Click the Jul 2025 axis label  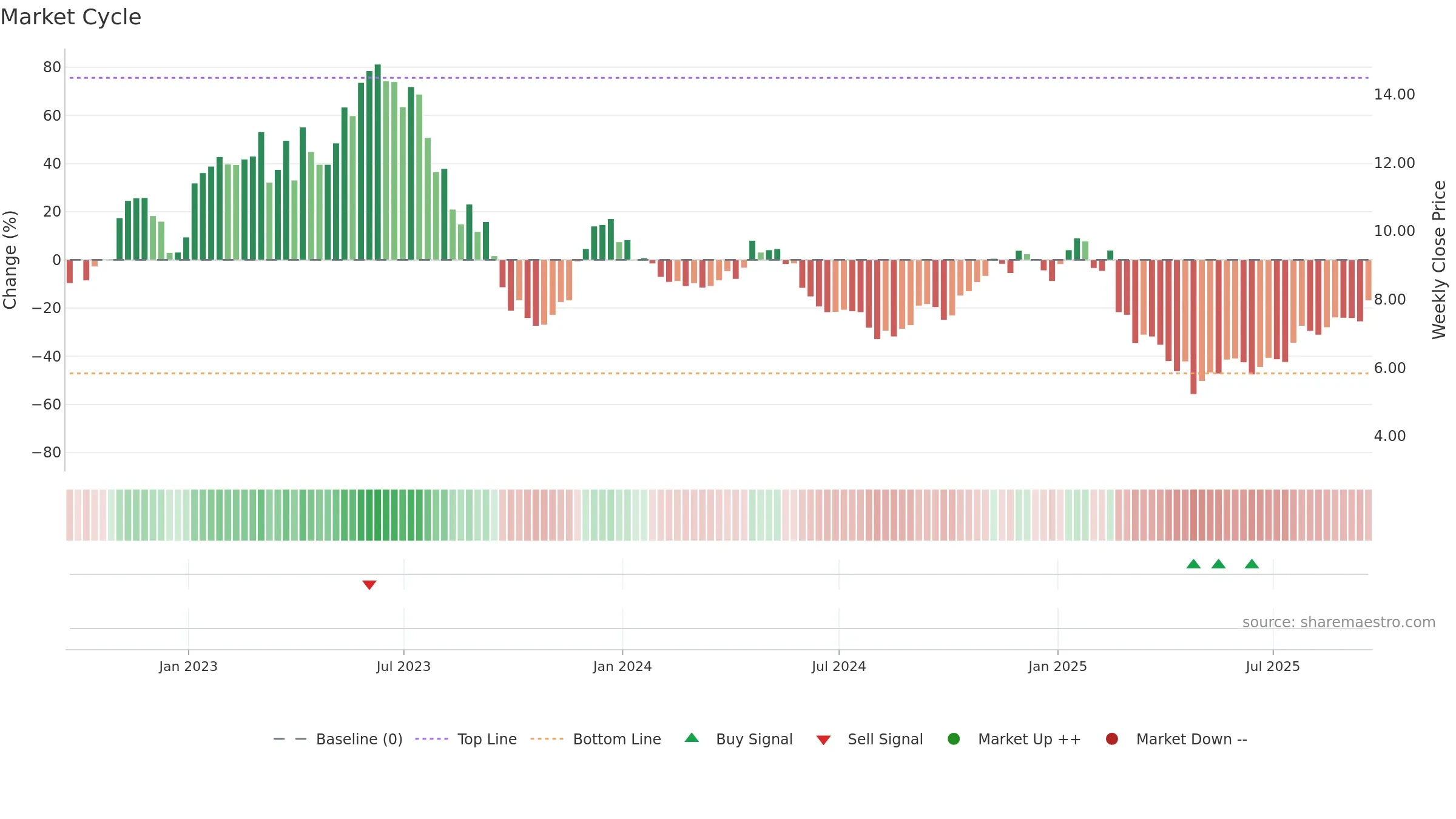pos(1273,666)
